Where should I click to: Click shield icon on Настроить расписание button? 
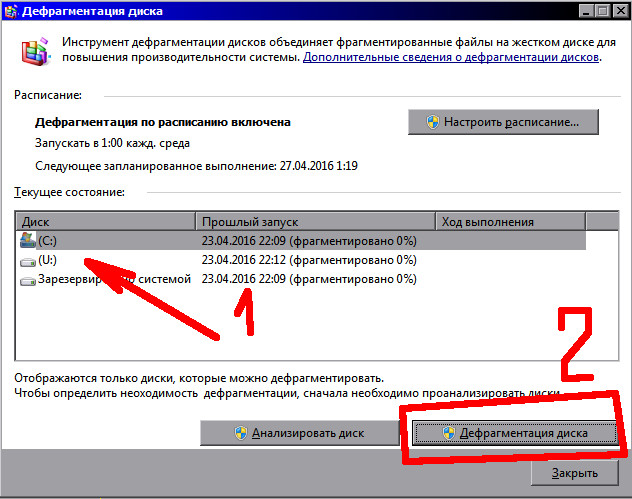[x=434, y=121]
